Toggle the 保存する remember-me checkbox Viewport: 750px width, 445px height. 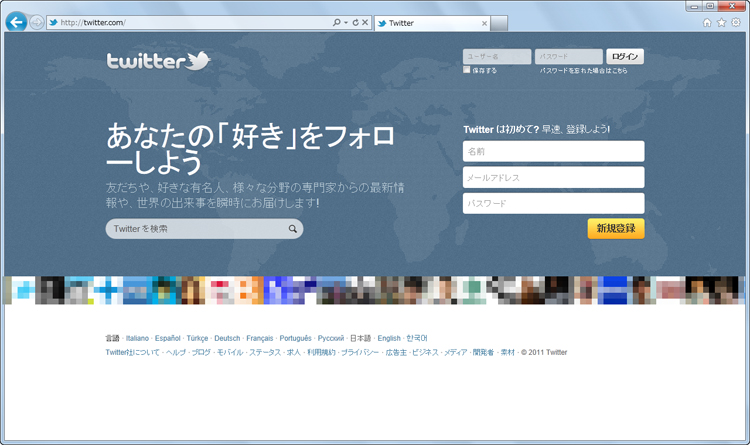point(466,70)
